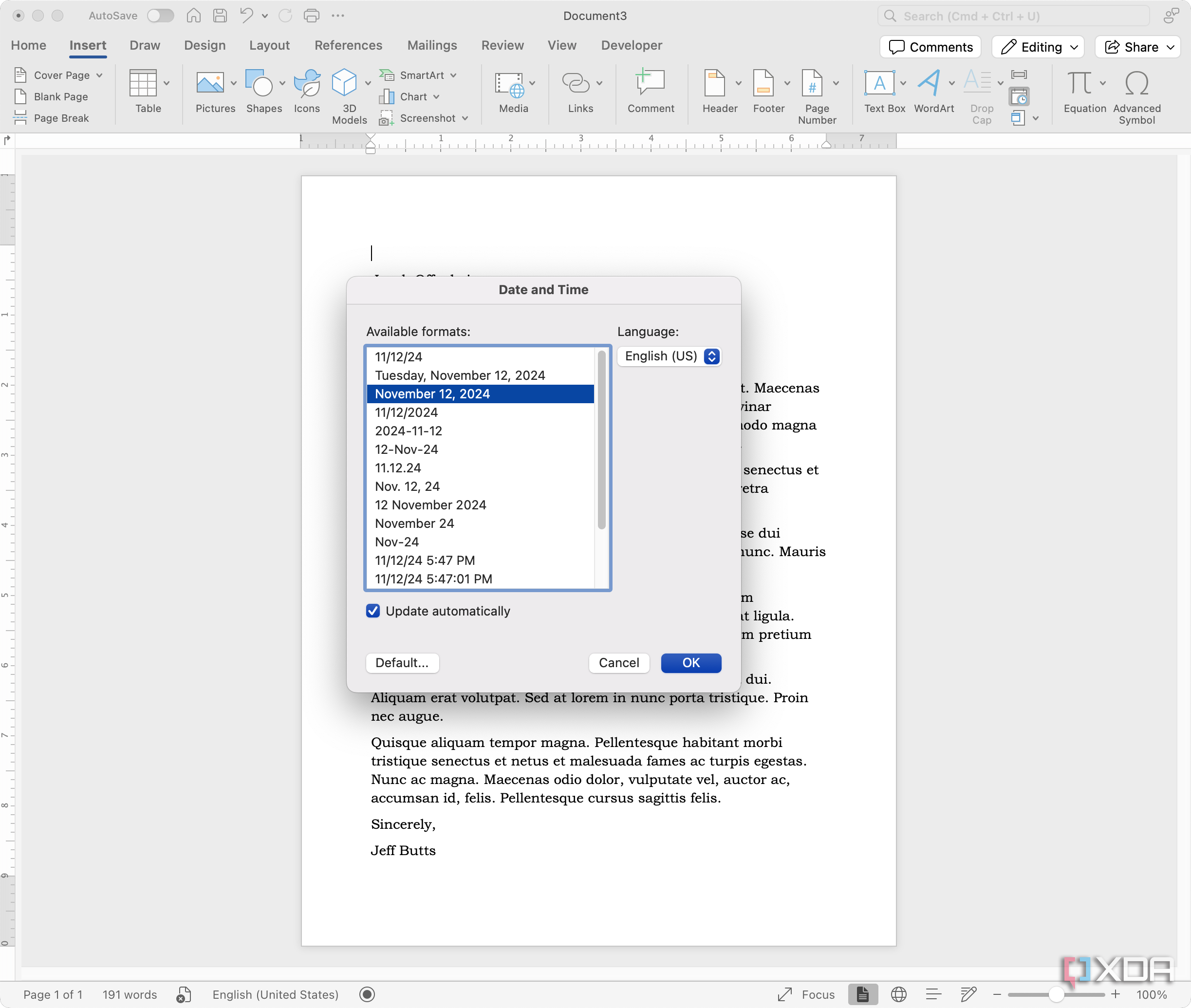Expand the Table dropdown arrow
This screenshot has height=1008, width=1191.
[x=166, y=83]
